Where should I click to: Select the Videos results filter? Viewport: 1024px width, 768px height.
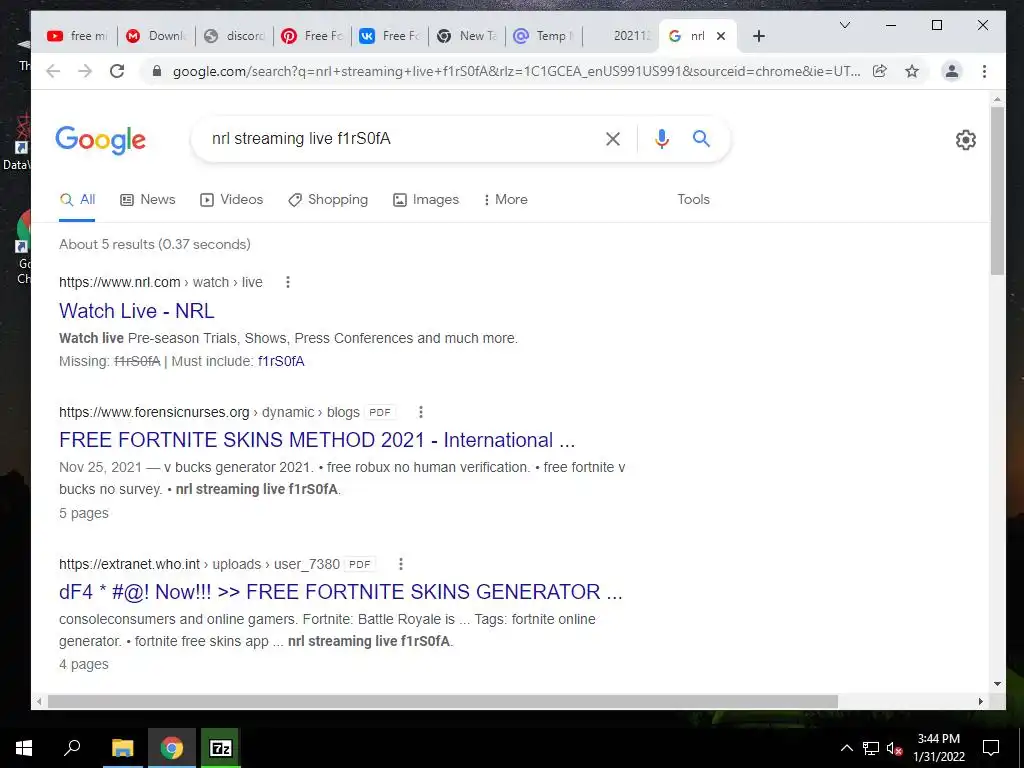231,199
